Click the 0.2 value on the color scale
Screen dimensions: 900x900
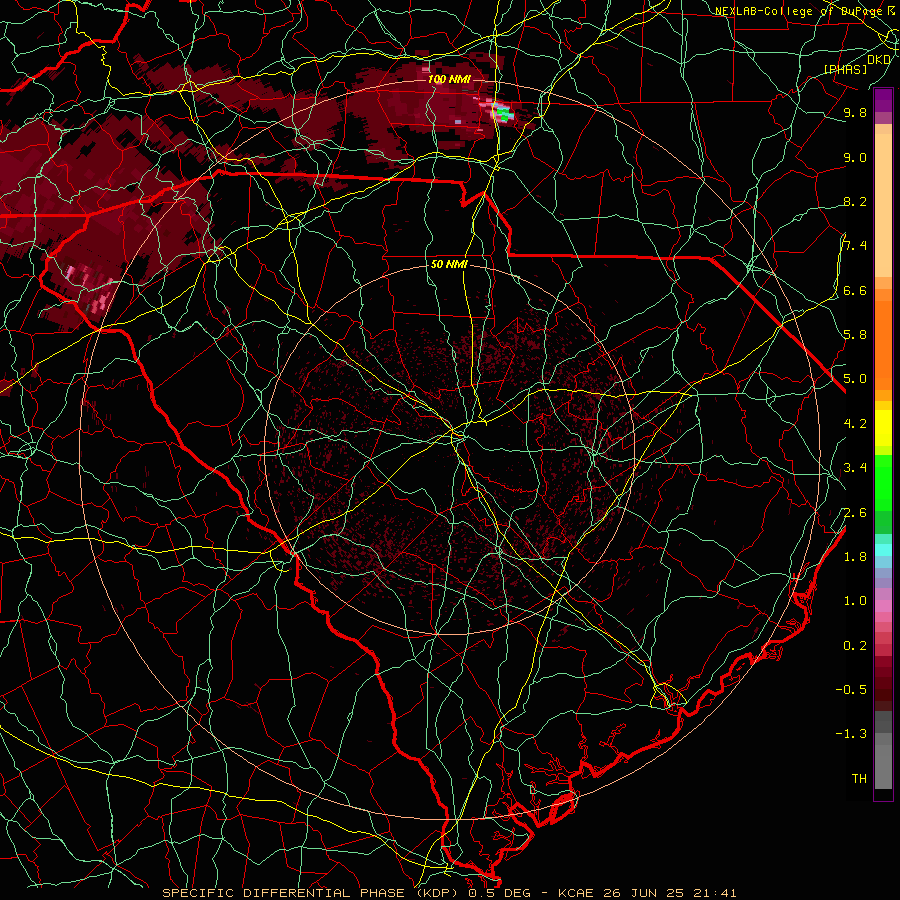[x=855, y=646]
